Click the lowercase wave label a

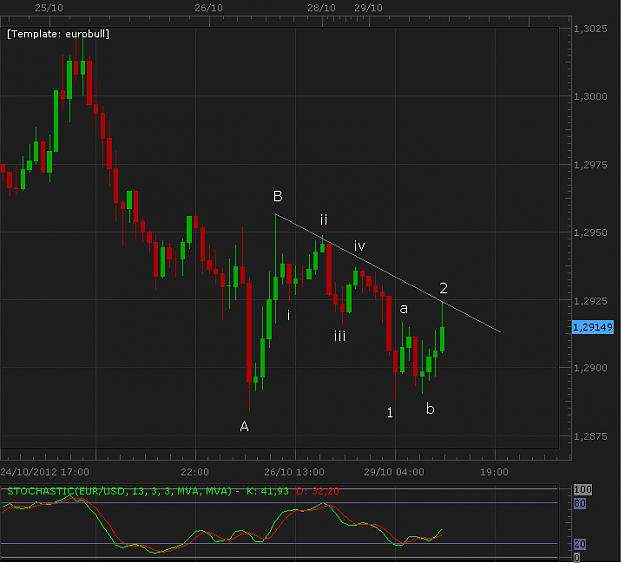pos(404,309)
